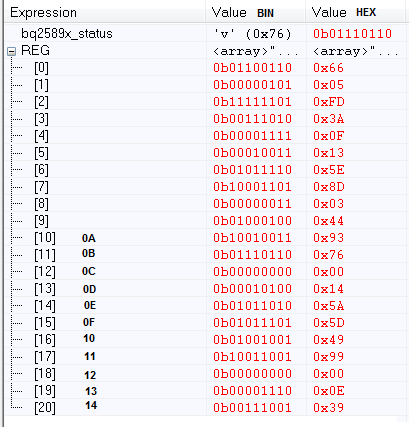Click hex value 0x66
Image resolution: width=409 pixels, height=427 pixels.
tap(328, 68)
